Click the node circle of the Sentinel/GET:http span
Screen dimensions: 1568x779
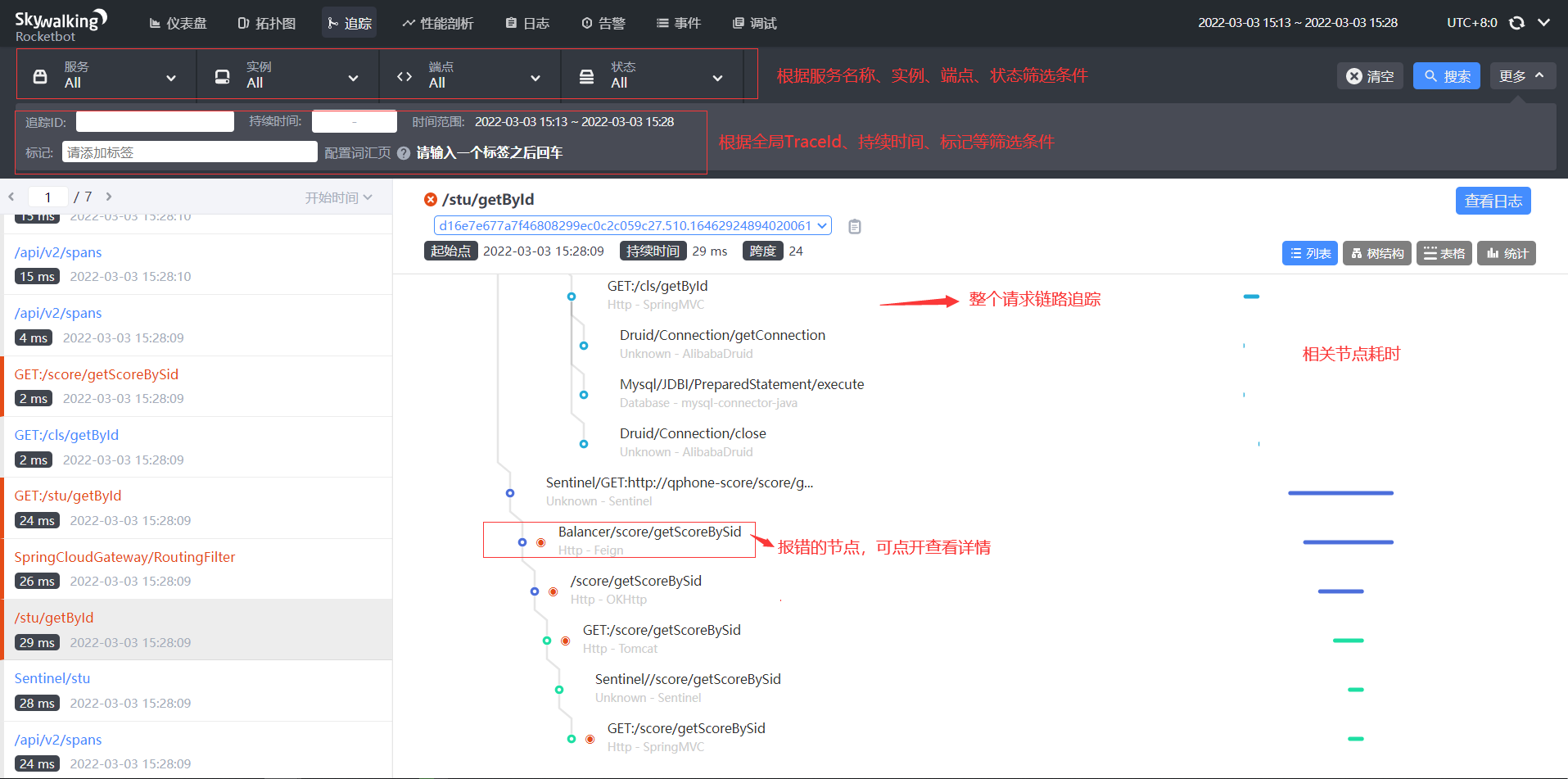tap(510, 493)
